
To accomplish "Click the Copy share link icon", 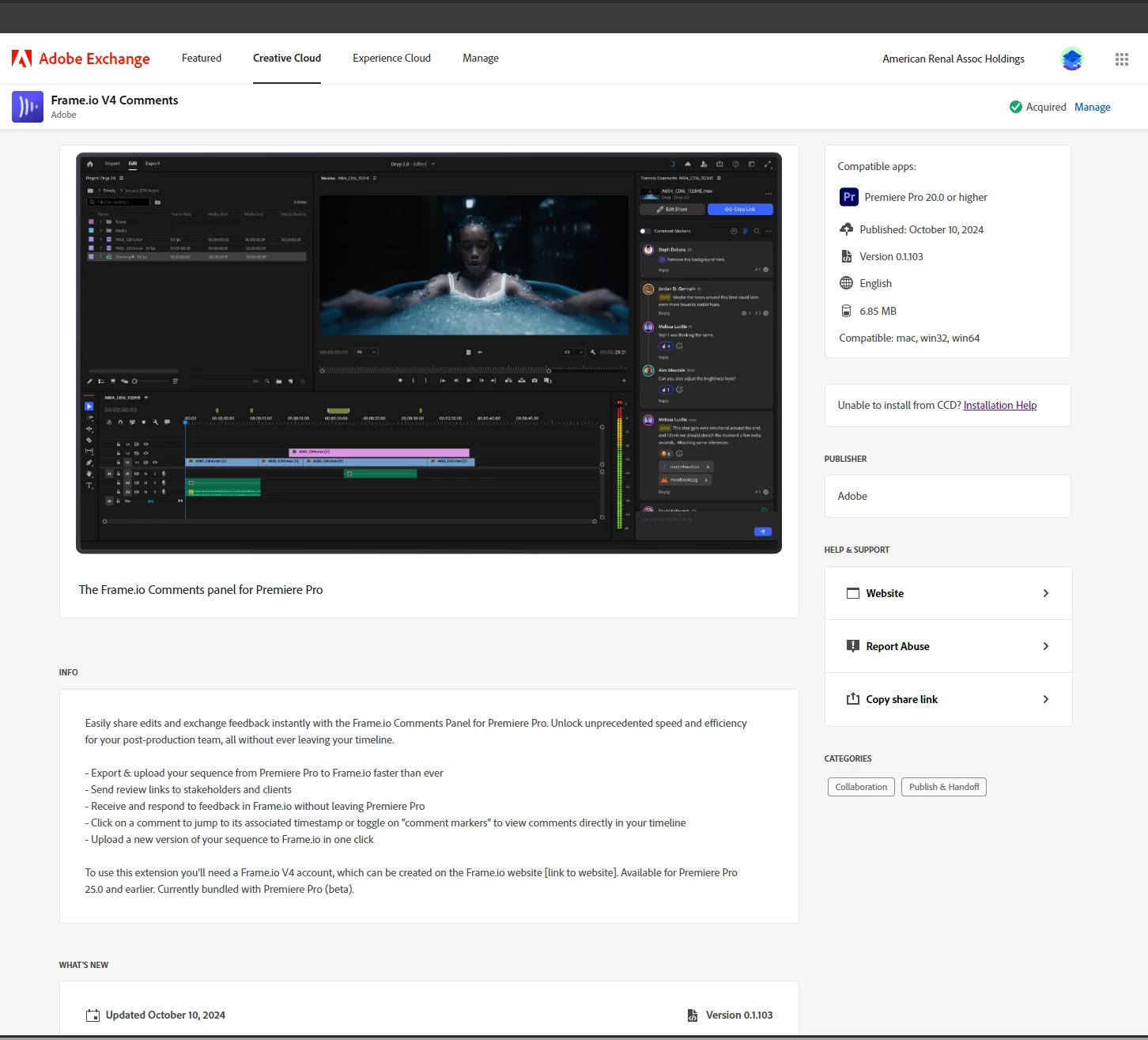I will click(x=853, y=698).
